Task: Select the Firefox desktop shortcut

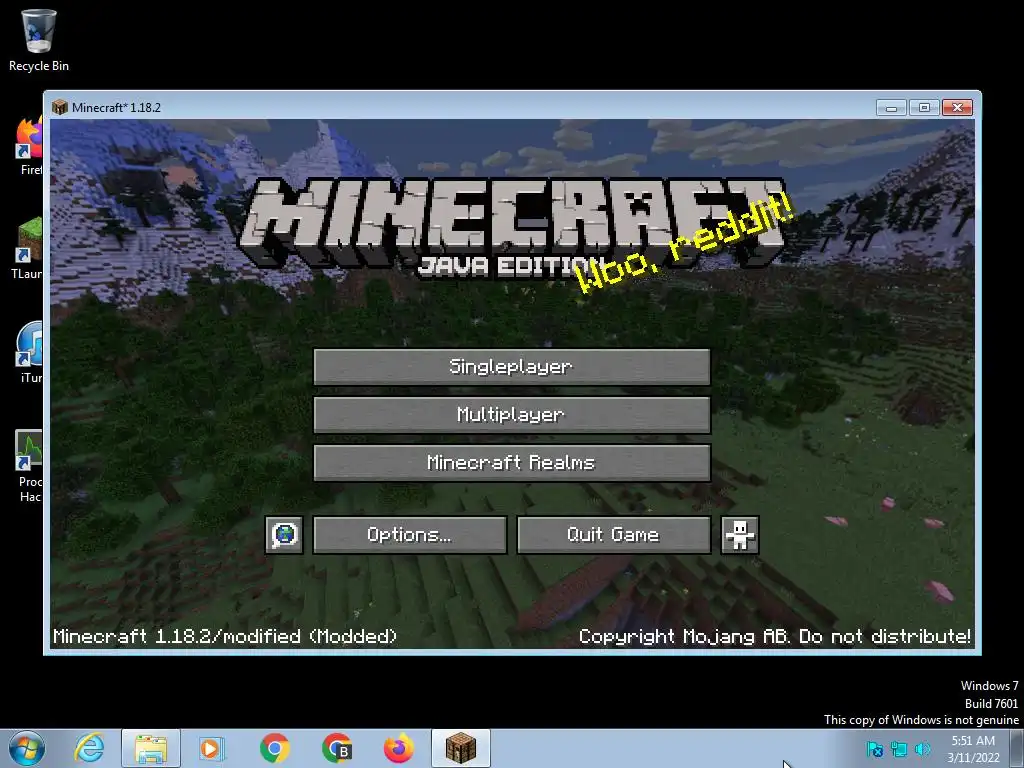Action: (x=29, y=146)
